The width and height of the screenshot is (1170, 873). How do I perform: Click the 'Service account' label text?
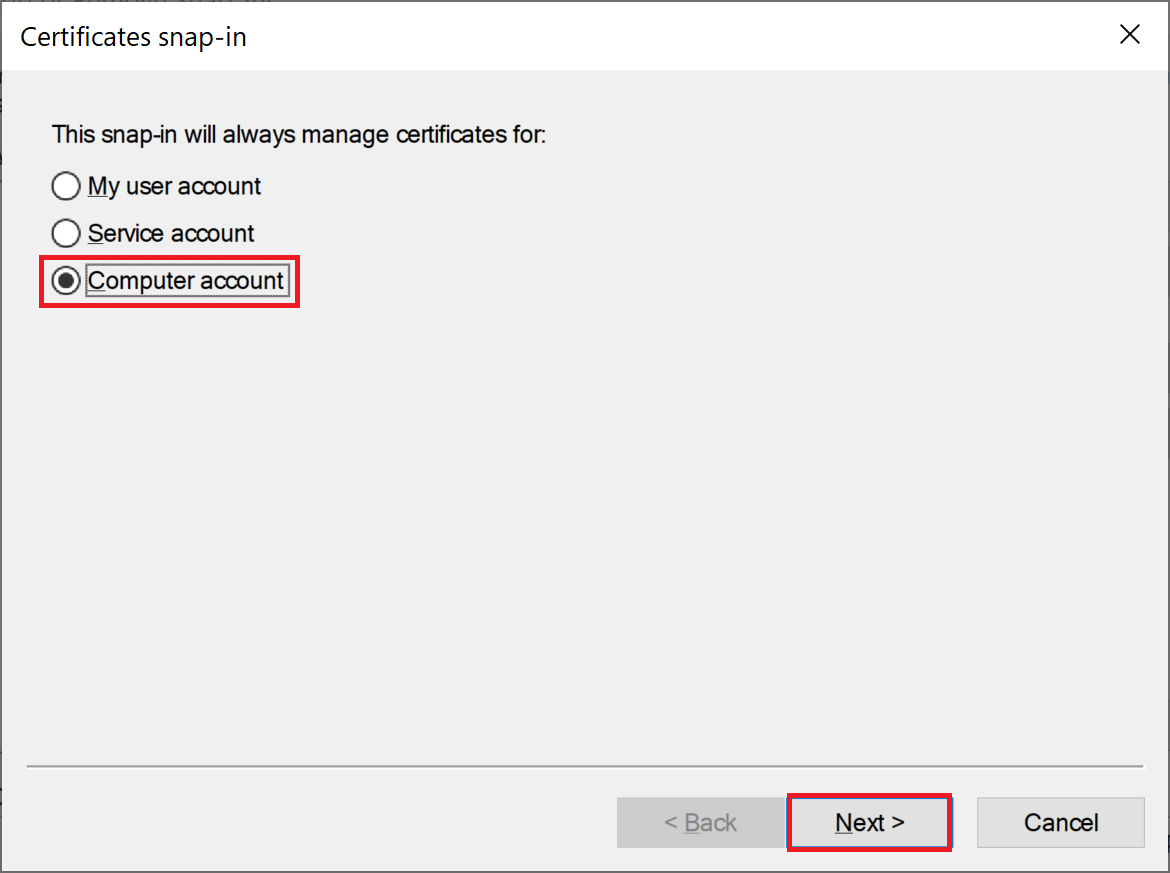[x=171, y=234]
